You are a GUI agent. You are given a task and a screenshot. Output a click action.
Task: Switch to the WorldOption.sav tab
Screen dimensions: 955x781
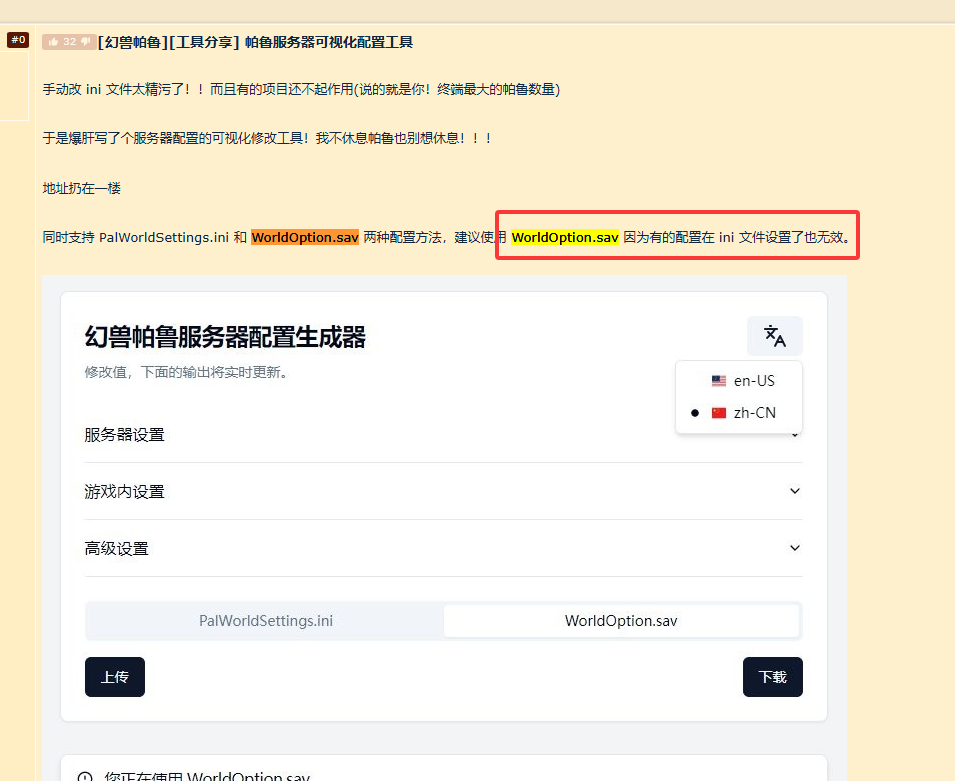[x=621, y=621]
